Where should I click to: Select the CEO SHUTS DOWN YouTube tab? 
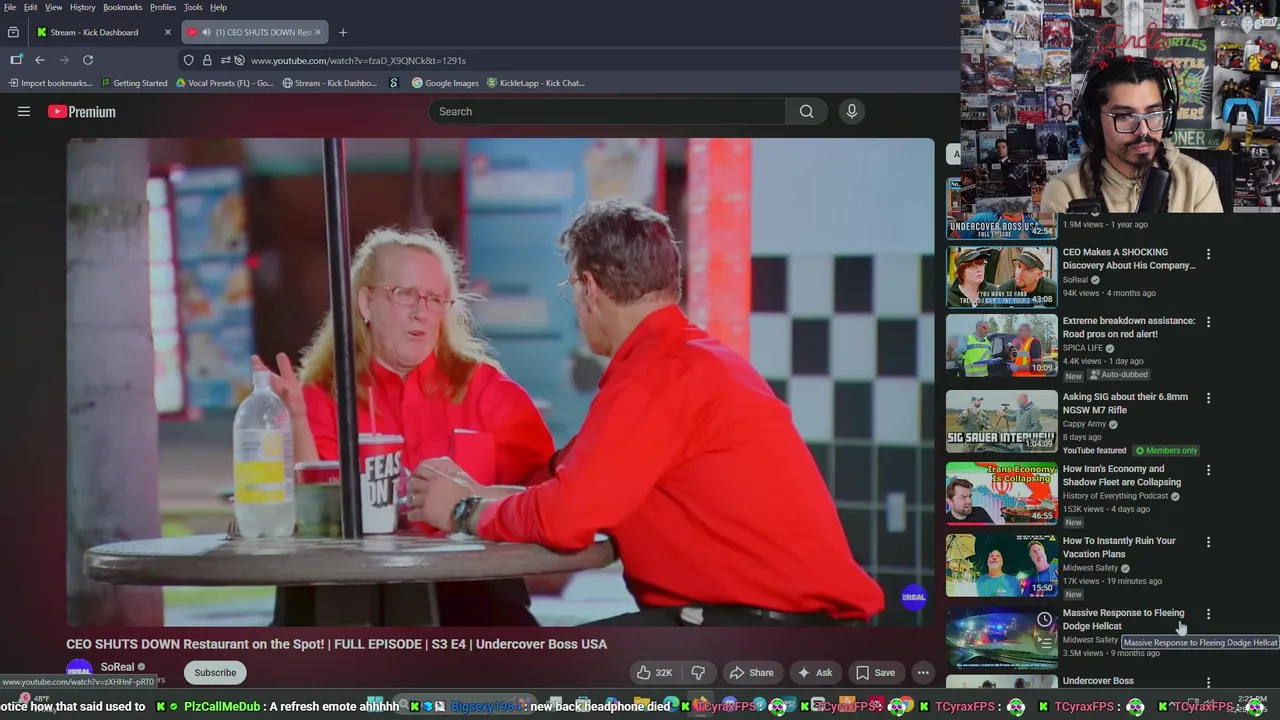coord(255,32)
